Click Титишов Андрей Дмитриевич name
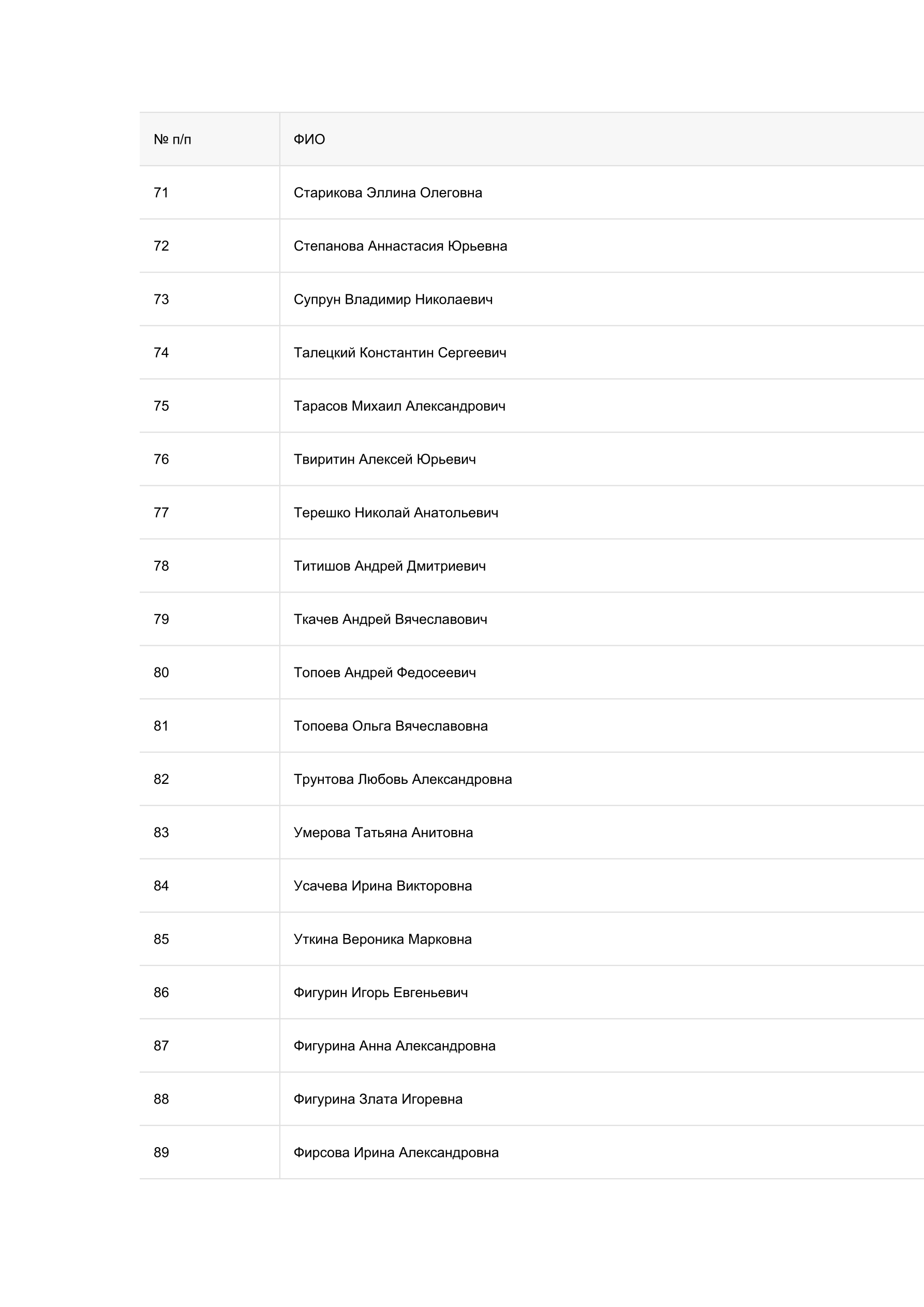This screenshot has height=1307, width=924. click(x=390, y=566)
